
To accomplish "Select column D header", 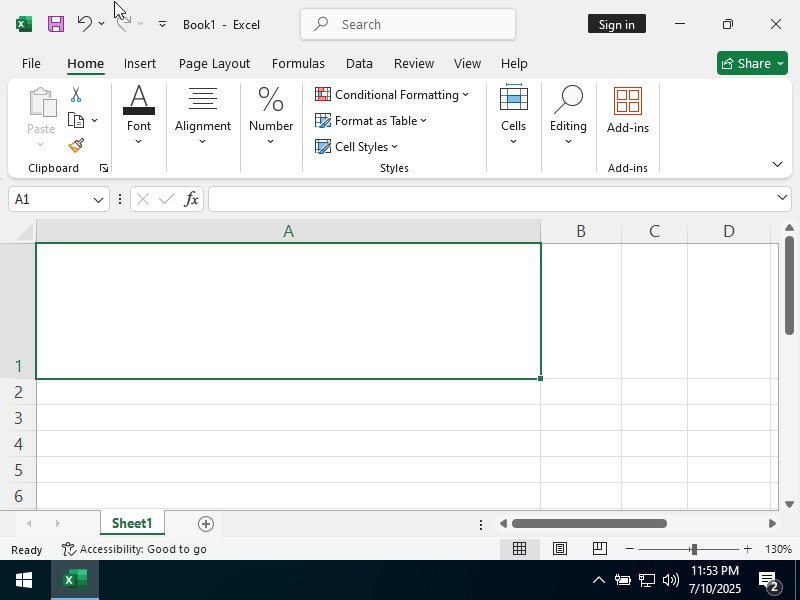I will [x=729, y=231].
